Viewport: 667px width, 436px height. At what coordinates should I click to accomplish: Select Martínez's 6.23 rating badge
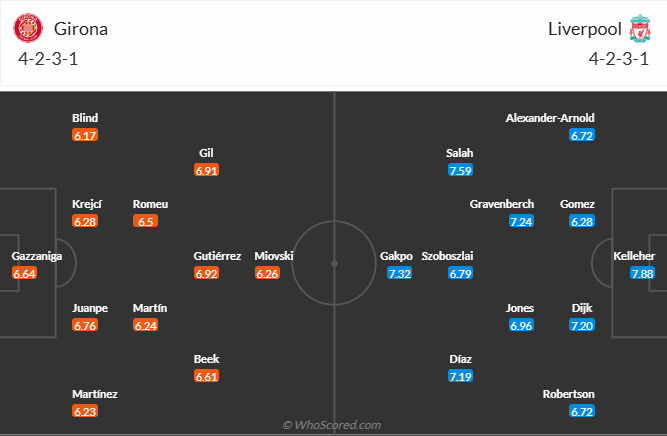[x=85, y=411]
